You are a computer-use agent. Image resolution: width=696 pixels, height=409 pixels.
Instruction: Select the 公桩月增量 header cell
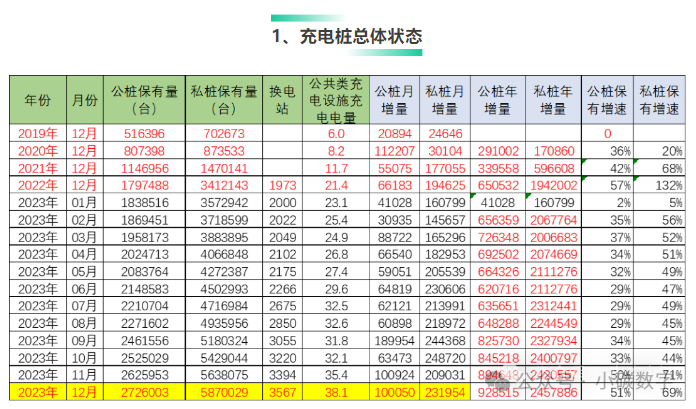coord(394,100)
